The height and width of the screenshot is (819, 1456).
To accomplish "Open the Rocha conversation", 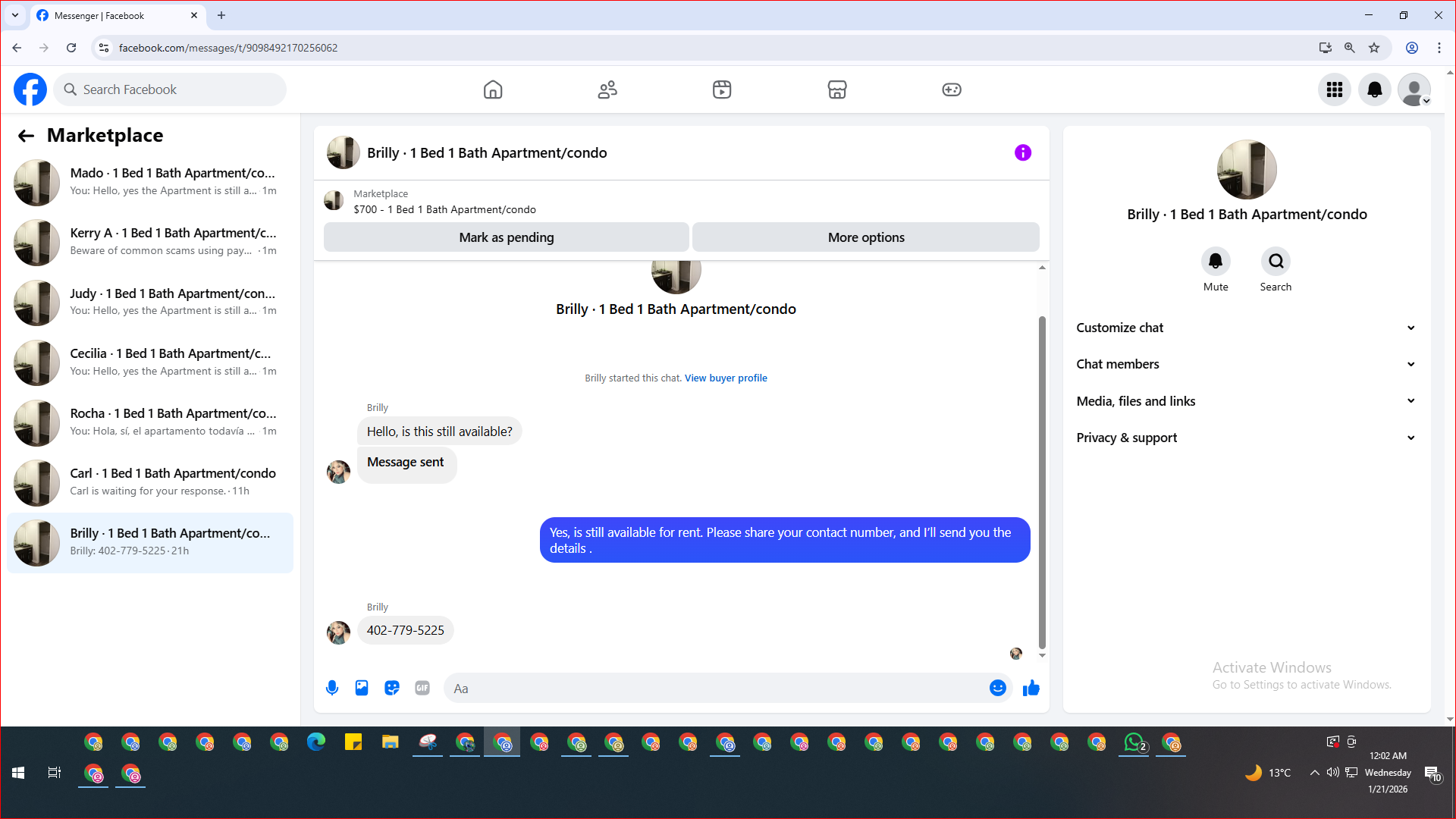I will point(150,422).
